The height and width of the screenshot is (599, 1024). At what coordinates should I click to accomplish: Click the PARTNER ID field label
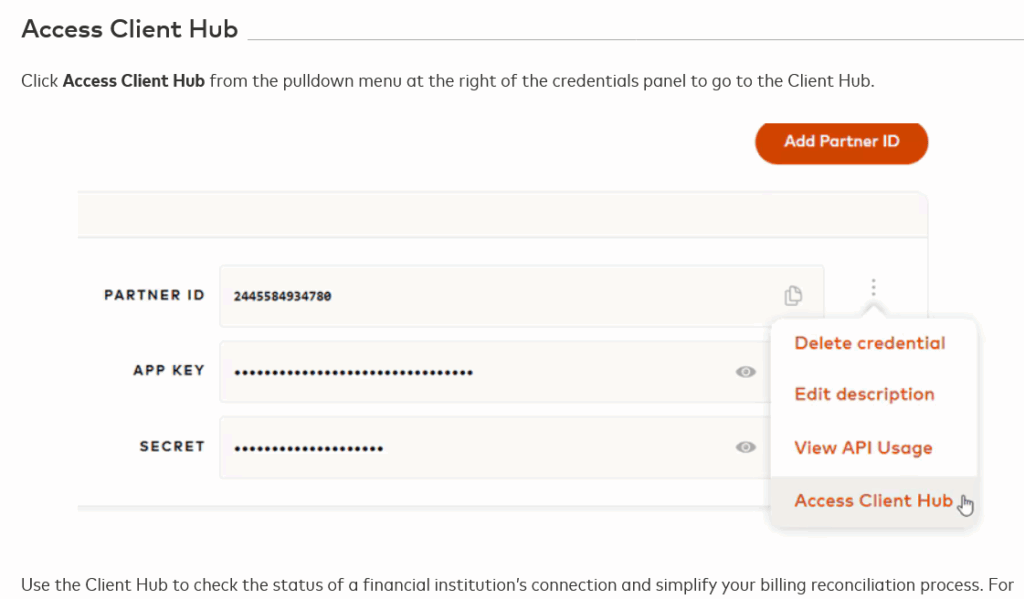[154, 295]
